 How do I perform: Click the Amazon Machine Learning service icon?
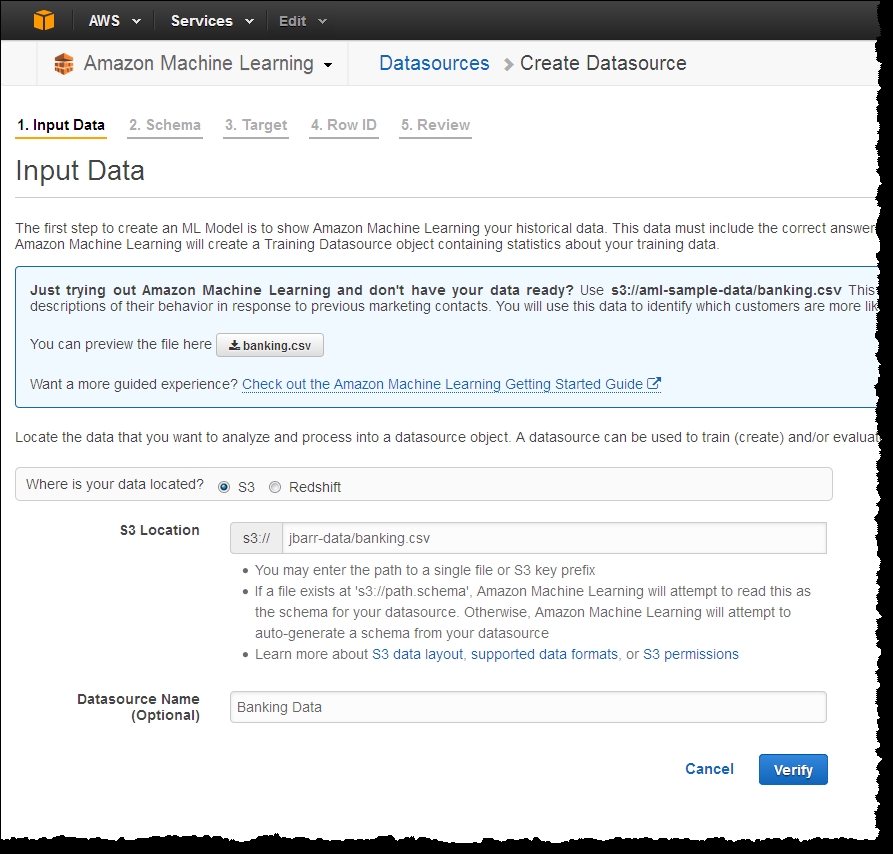(64, 63)
